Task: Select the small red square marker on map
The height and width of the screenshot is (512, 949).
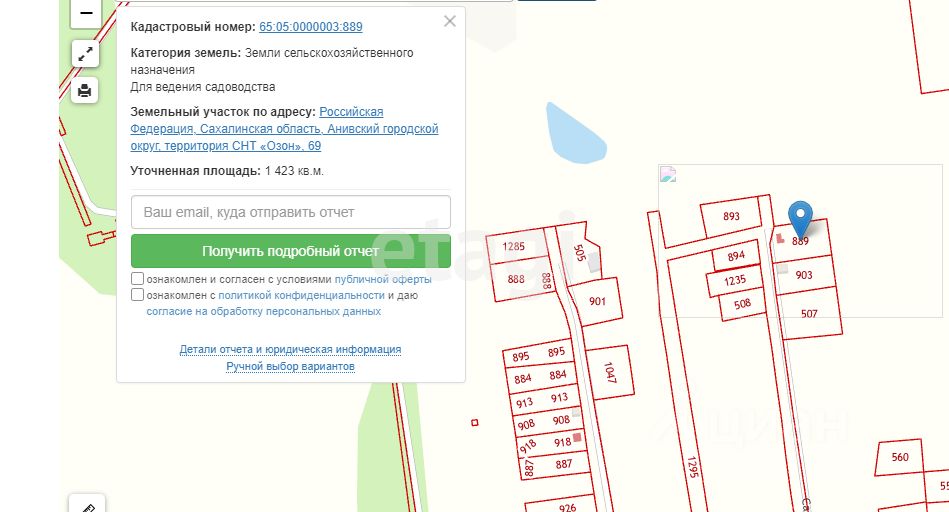Action: [474, 422]
